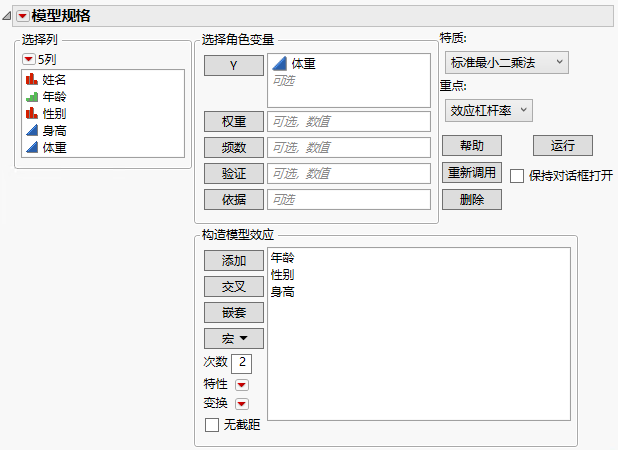The height and width of the screenshot is (450, 618).
Task: Click the 交叉 button
Action: [x=234, y=286]
